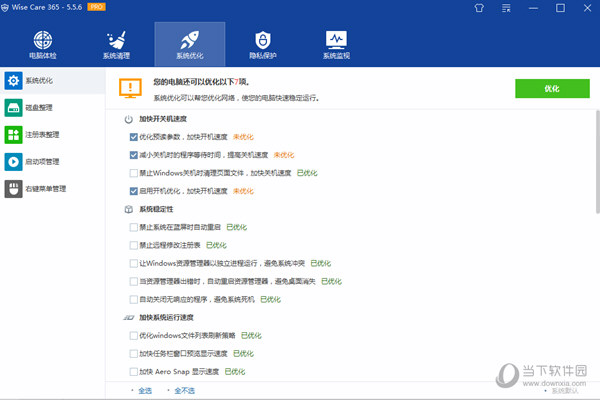The width and height of the screenshot is (600, 400).
Task: Check 禁止远程修改注册表 option
Action: pyautogui.click(x=134, y=245)
